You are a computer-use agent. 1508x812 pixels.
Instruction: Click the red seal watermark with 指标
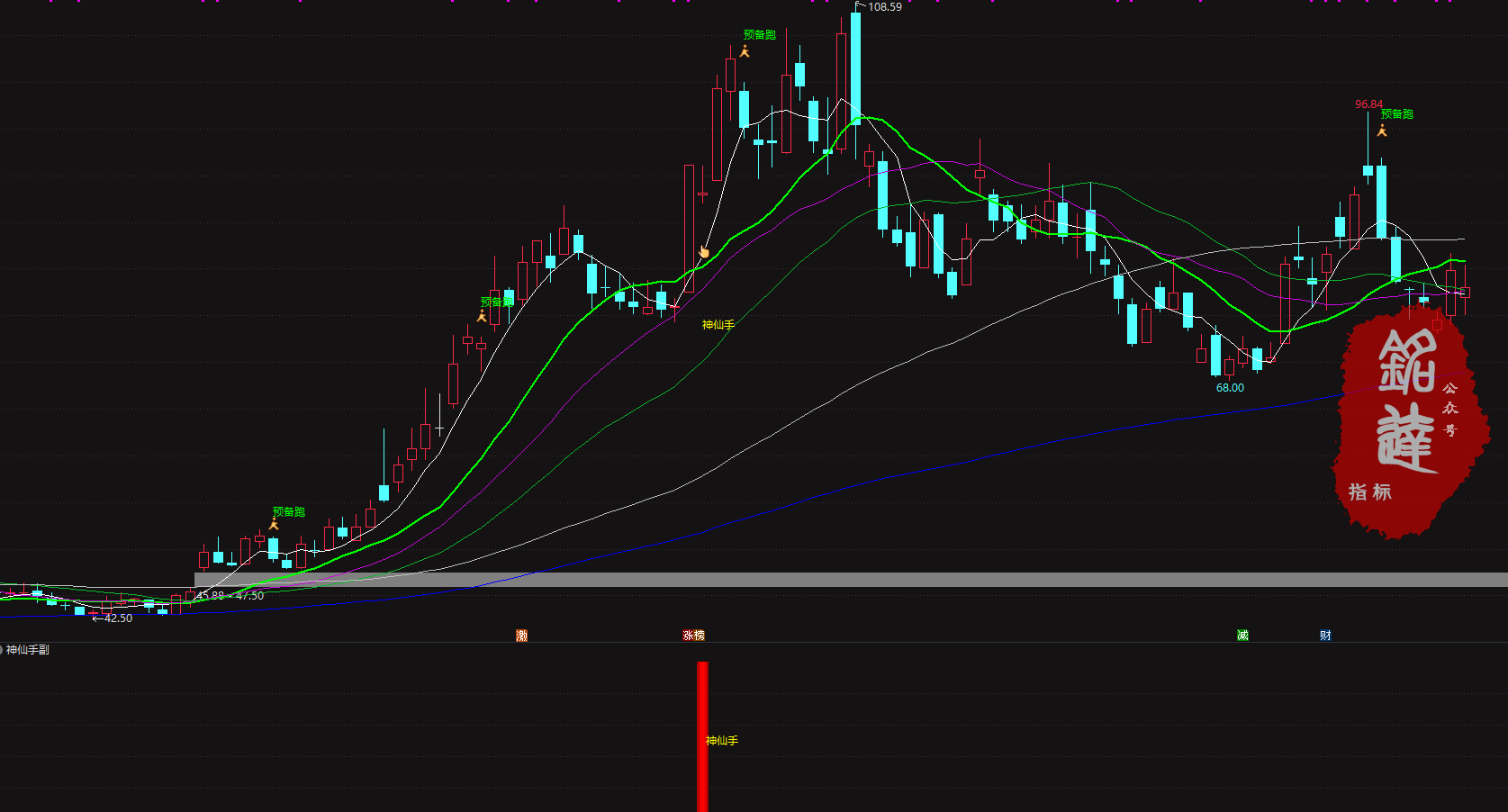tap(1404, 423)
